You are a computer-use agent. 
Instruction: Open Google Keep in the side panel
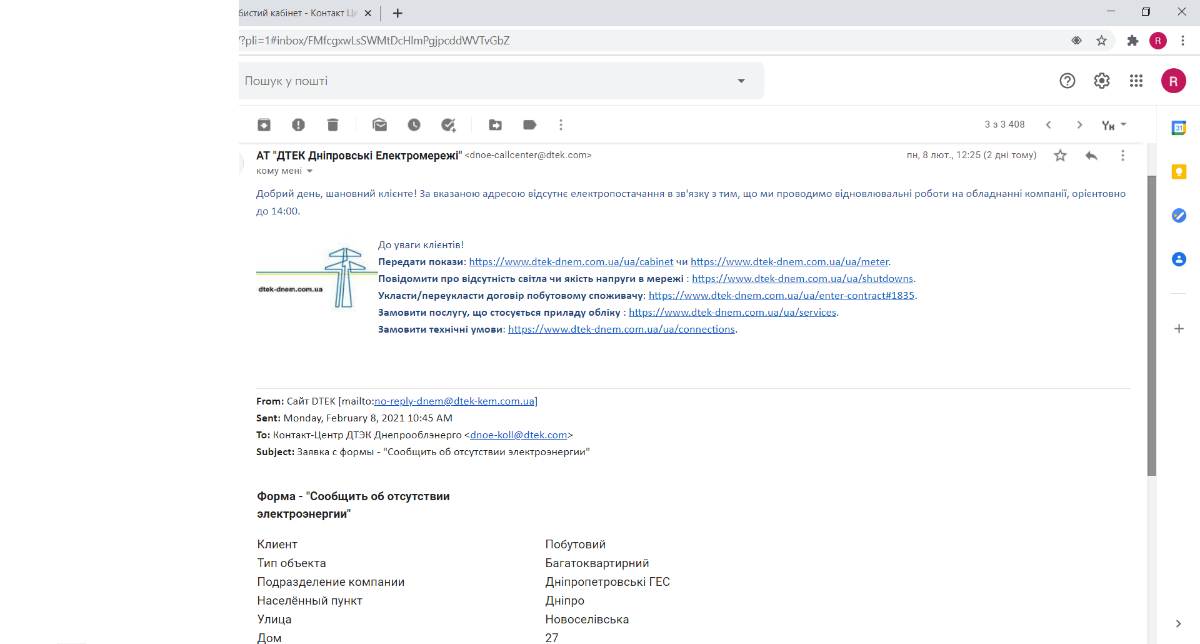coord(1179,171)
